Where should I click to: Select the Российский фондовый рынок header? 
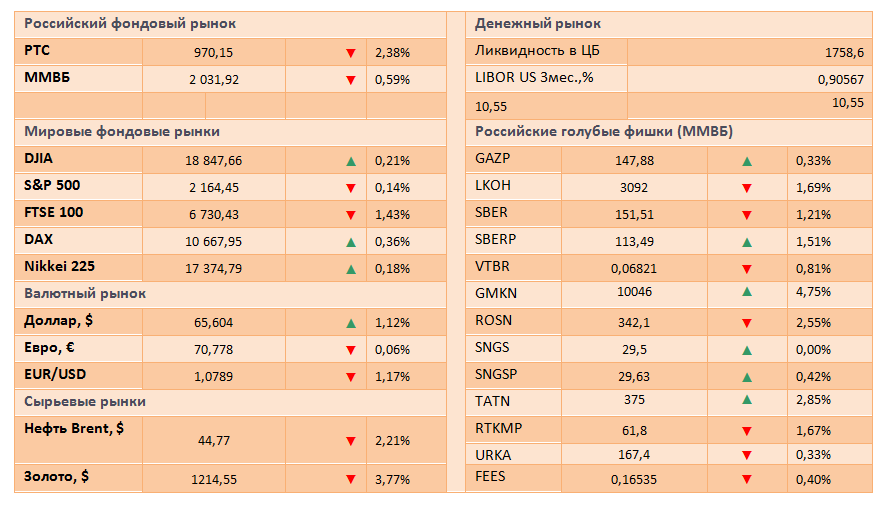[130, 24]
